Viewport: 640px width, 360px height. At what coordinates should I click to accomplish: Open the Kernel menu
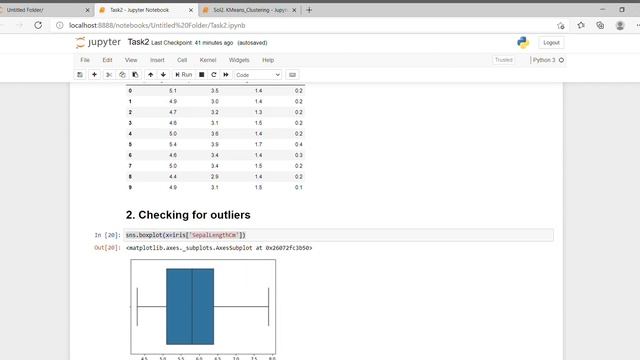[x=208, y=60]
